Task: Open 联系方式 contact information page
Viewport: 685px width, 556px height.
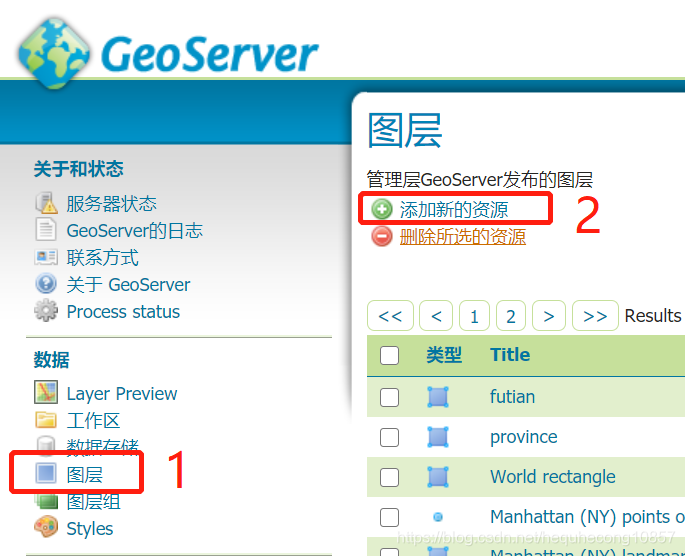Action: [103, 258]
